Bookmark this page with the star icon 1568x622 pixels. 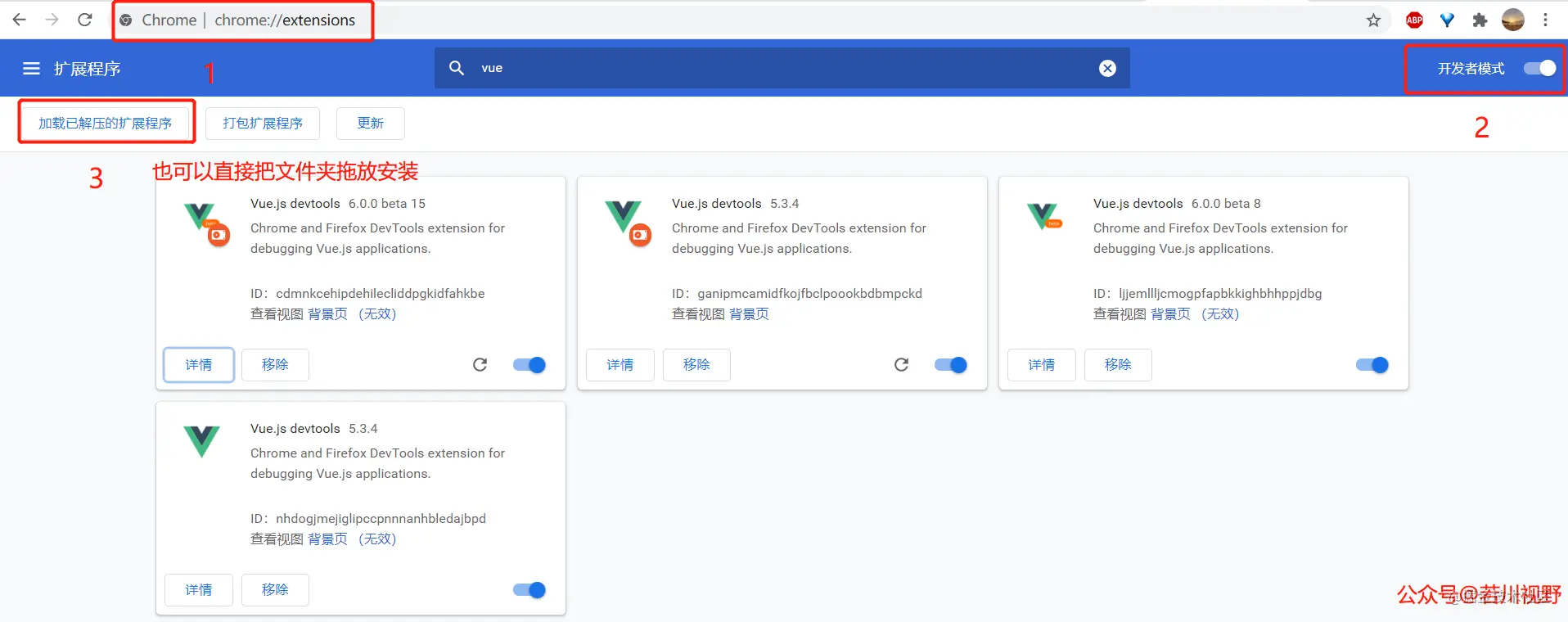[1373, 20]
